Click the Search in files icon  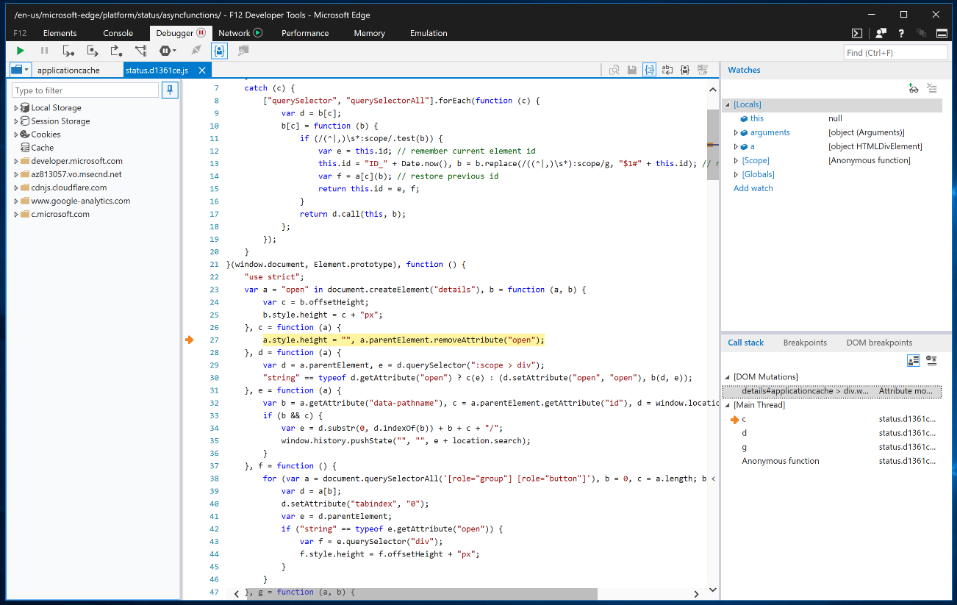coord(614,68)
